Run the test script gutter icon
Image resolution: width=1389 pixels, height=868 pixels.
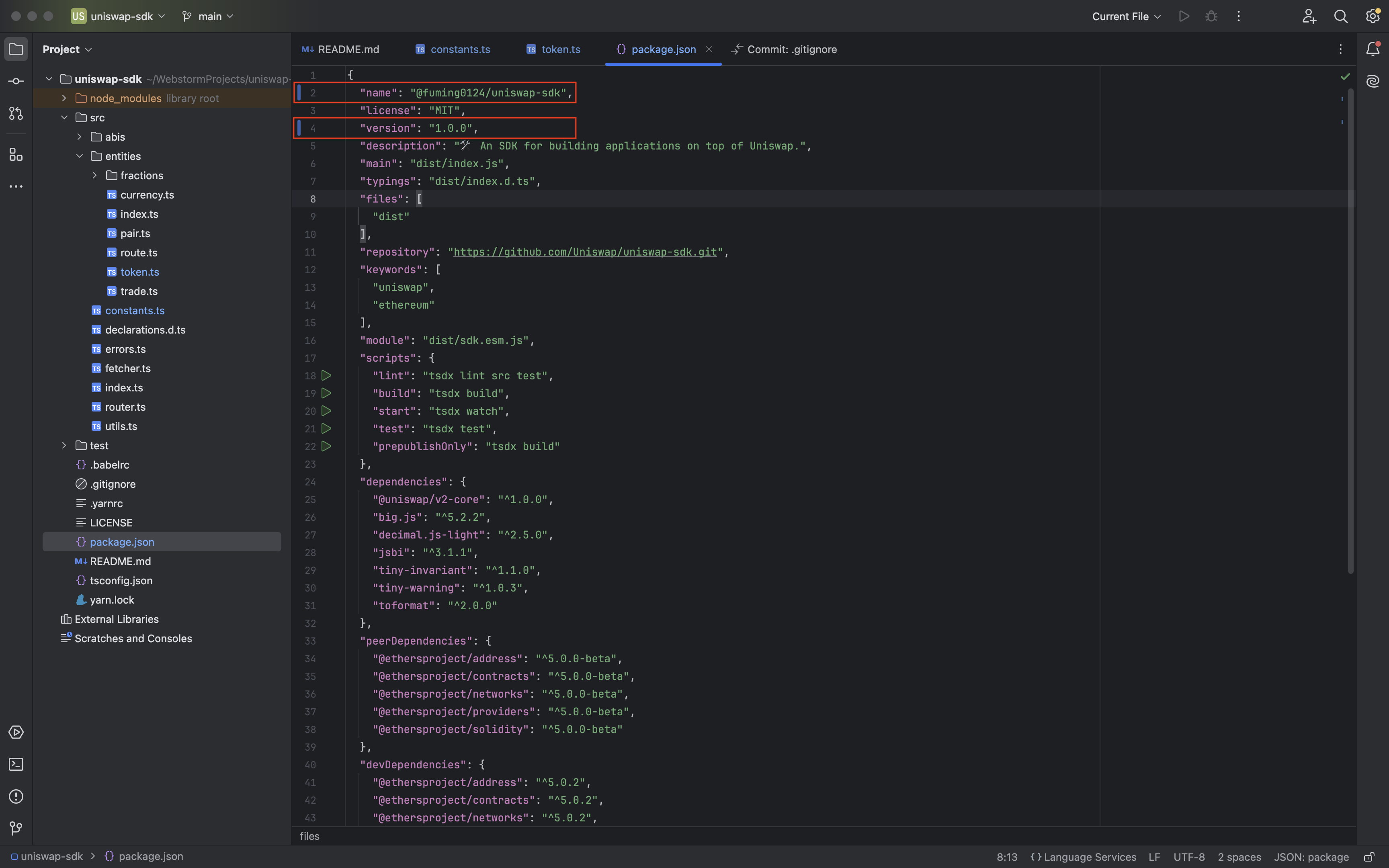[326, 429]
